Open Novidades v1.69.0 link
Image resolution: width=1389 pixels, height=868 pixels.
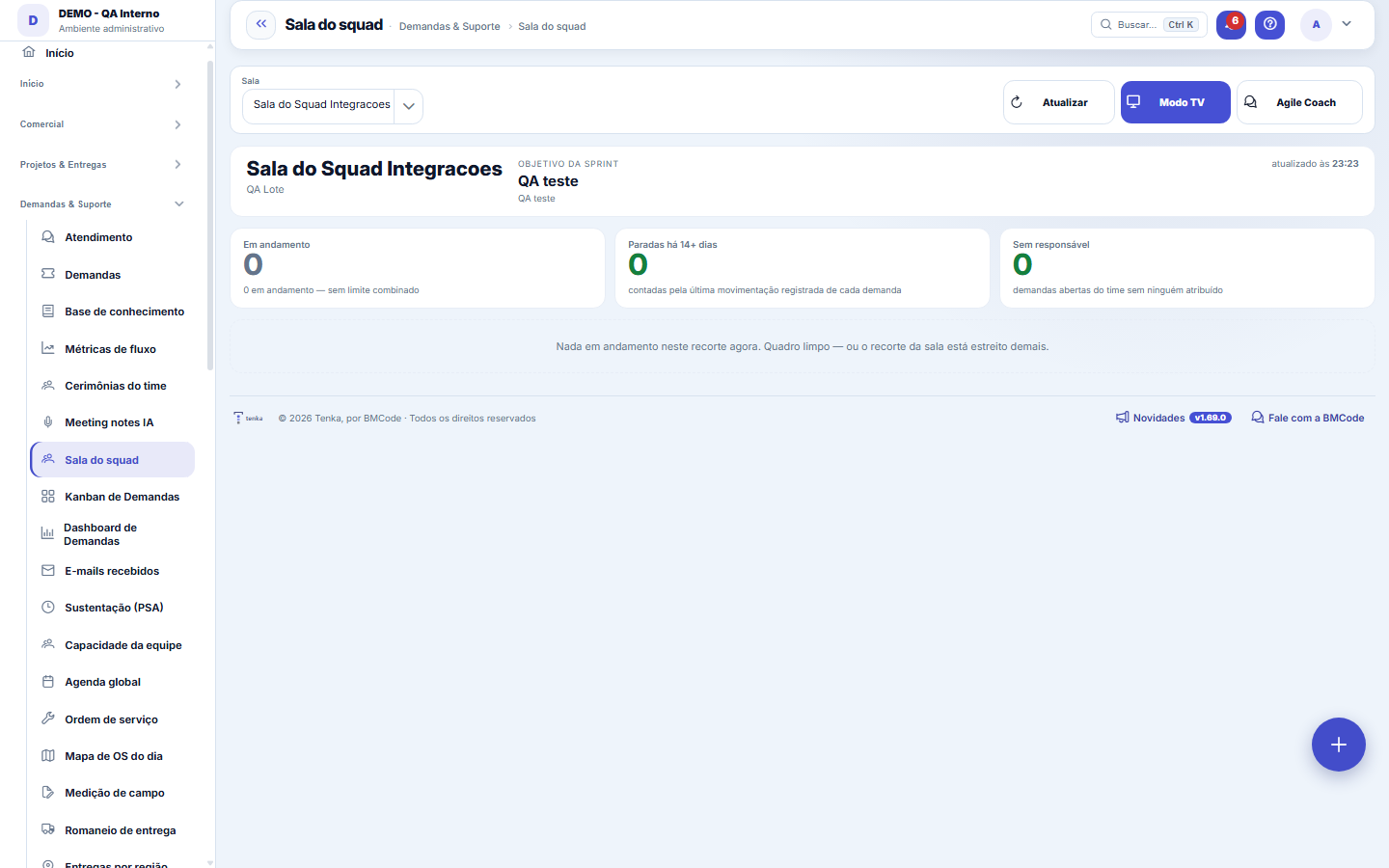1173,418
